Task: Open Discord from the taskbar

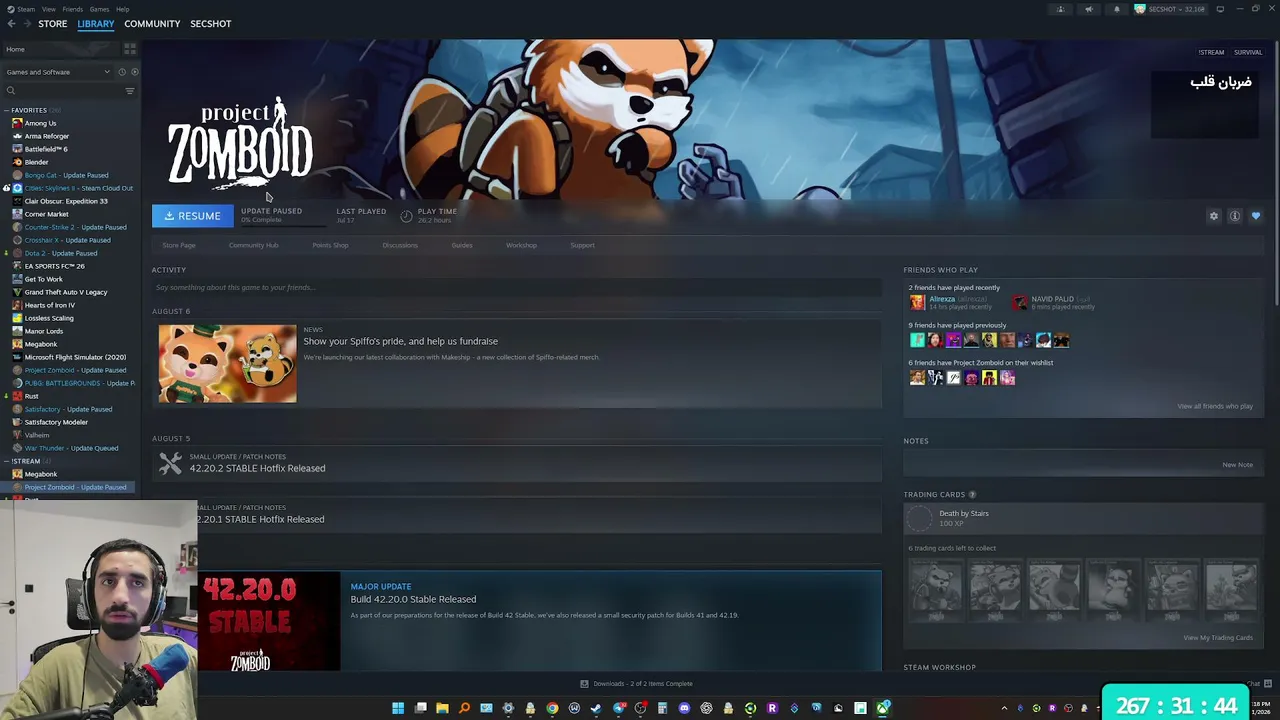Action: (x=684, y=708)
